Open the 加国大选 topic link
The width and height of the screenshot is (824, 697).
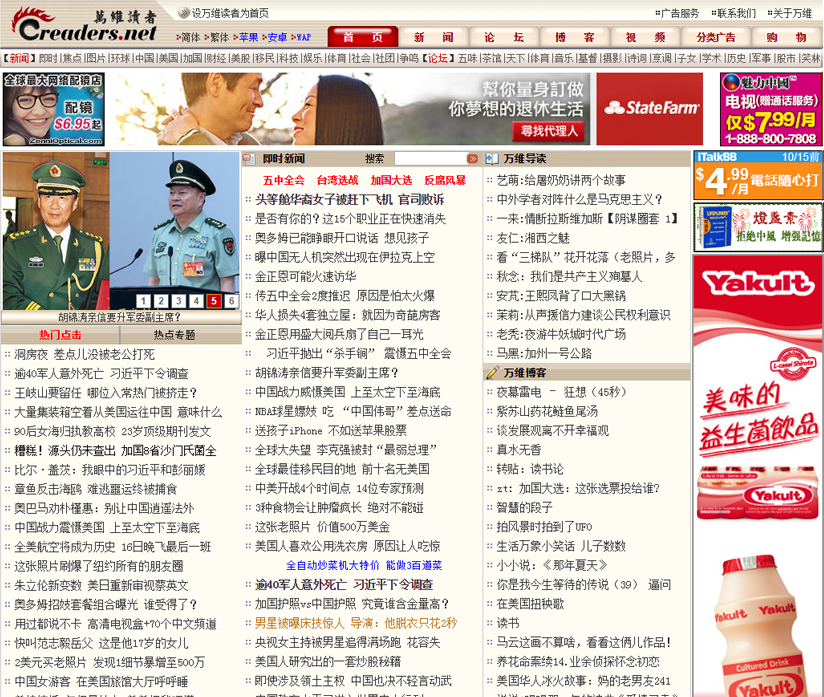pos(392,180)
